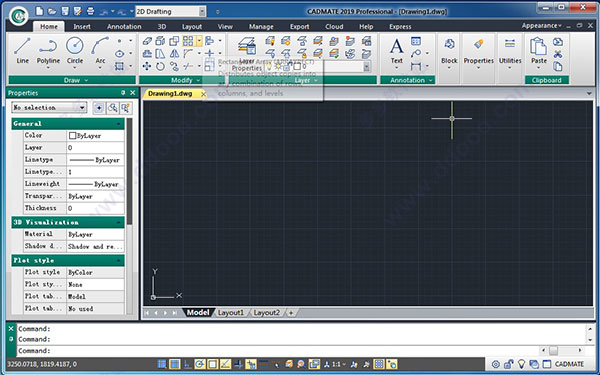Open the Layout2 sheet tab
The width and height of the screenshot is (600, 375).
click(267, 313)
